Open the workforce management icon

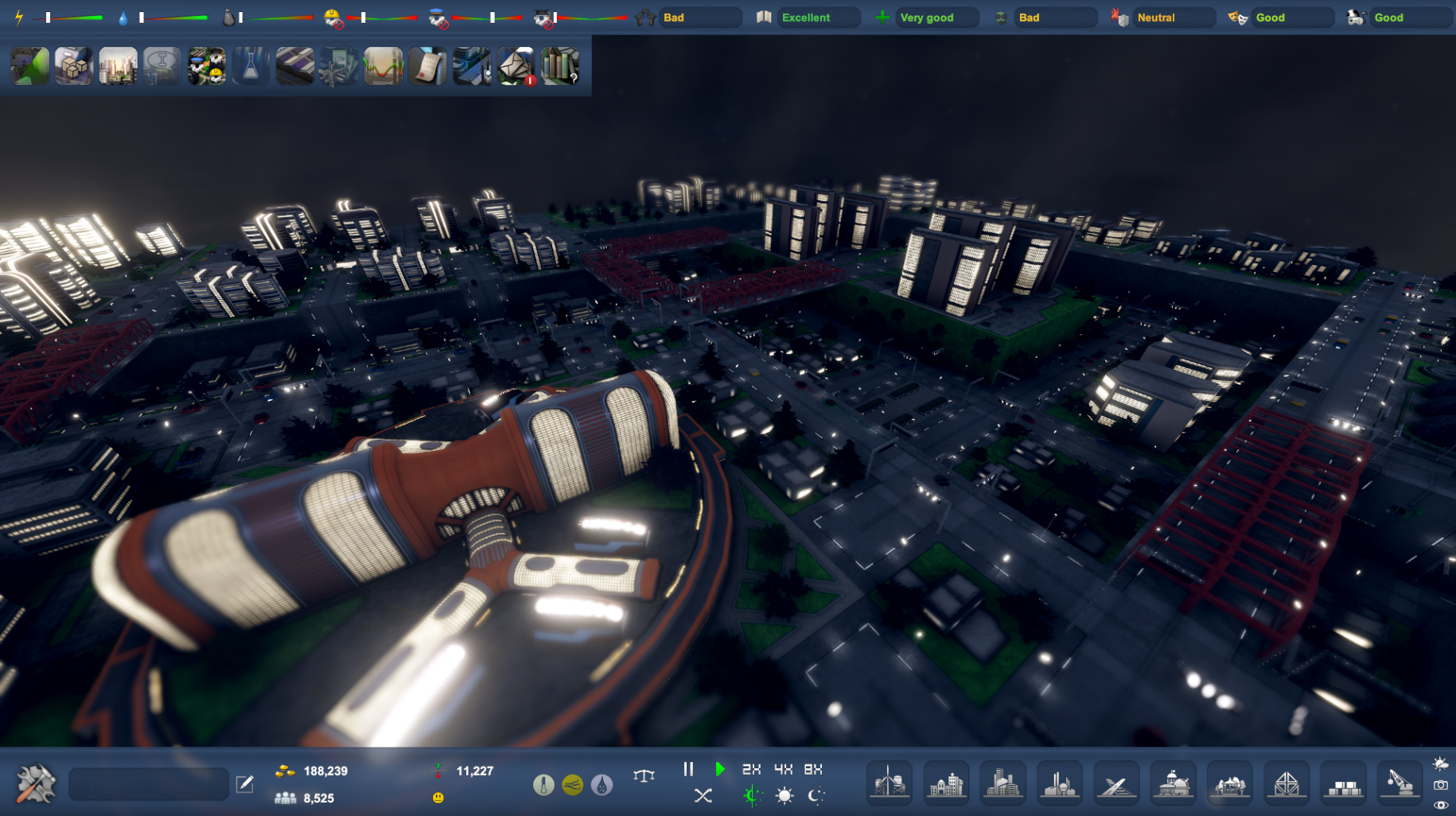206,65
